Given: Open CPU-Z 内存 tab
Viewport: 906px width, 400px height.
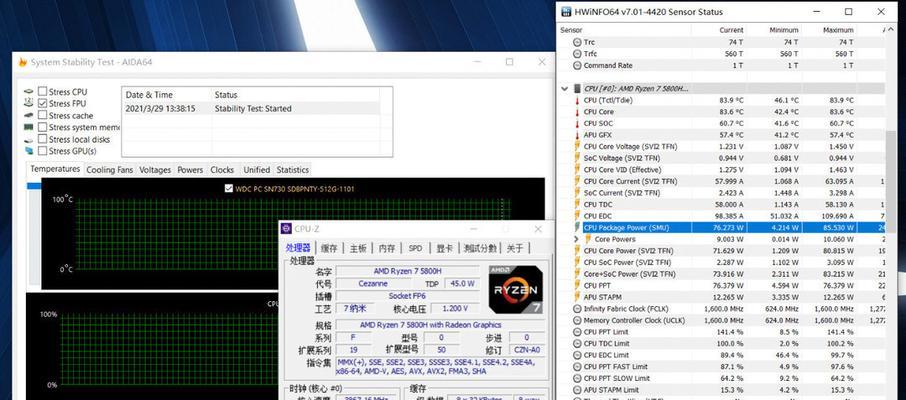Looking at the screenshot, I should [387, 248].
